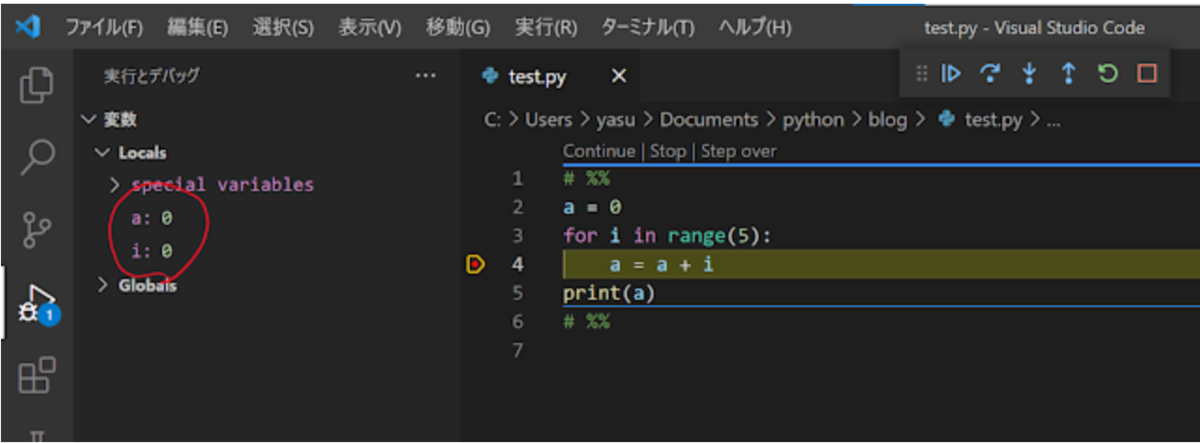The image size is (1200, 443).
Task: Click the Step over code lens link
Action: (738, 151)
